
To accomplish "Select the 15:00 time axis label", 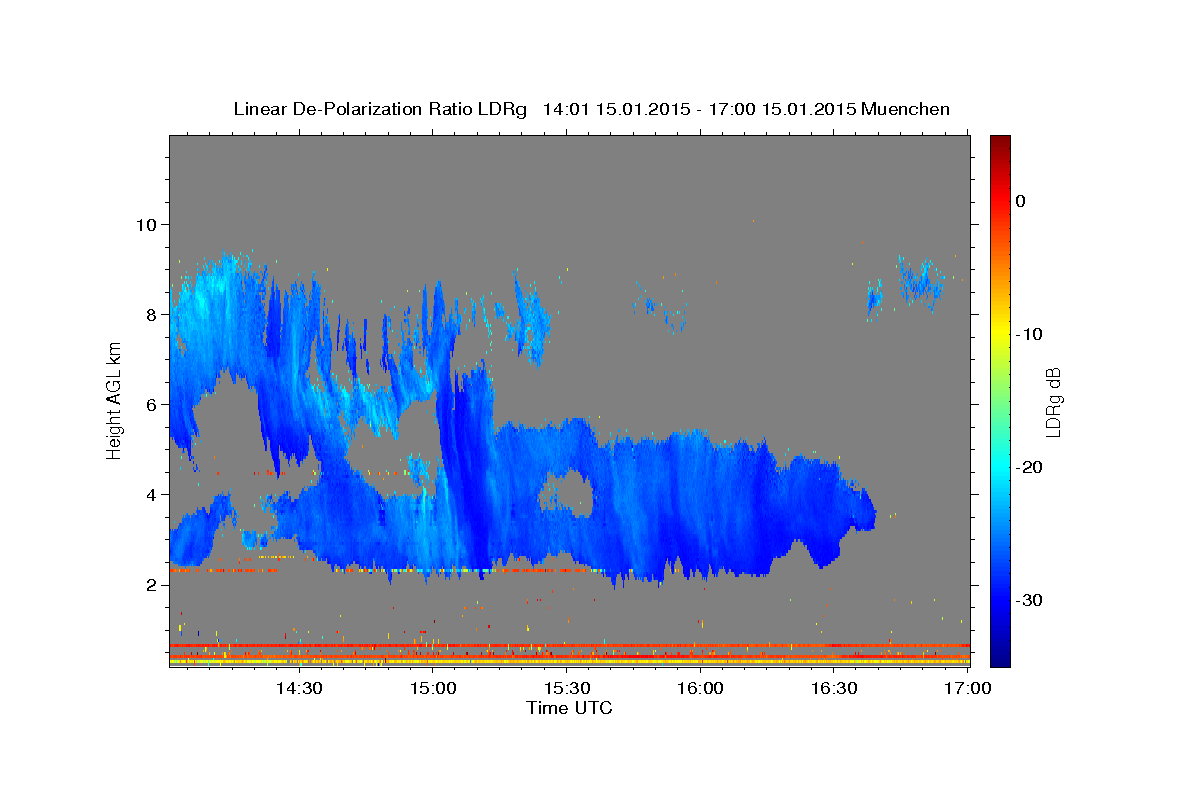I will coord(433,689).
